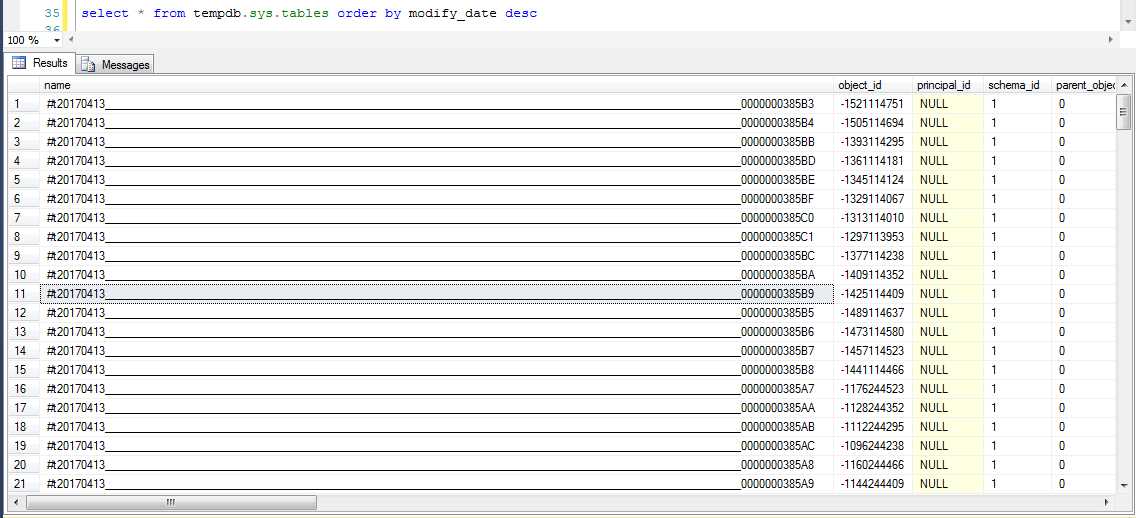Click name cell ending in 0000000385BB
This screenshot has width=1136, height=518.
[x=437, y=141]
